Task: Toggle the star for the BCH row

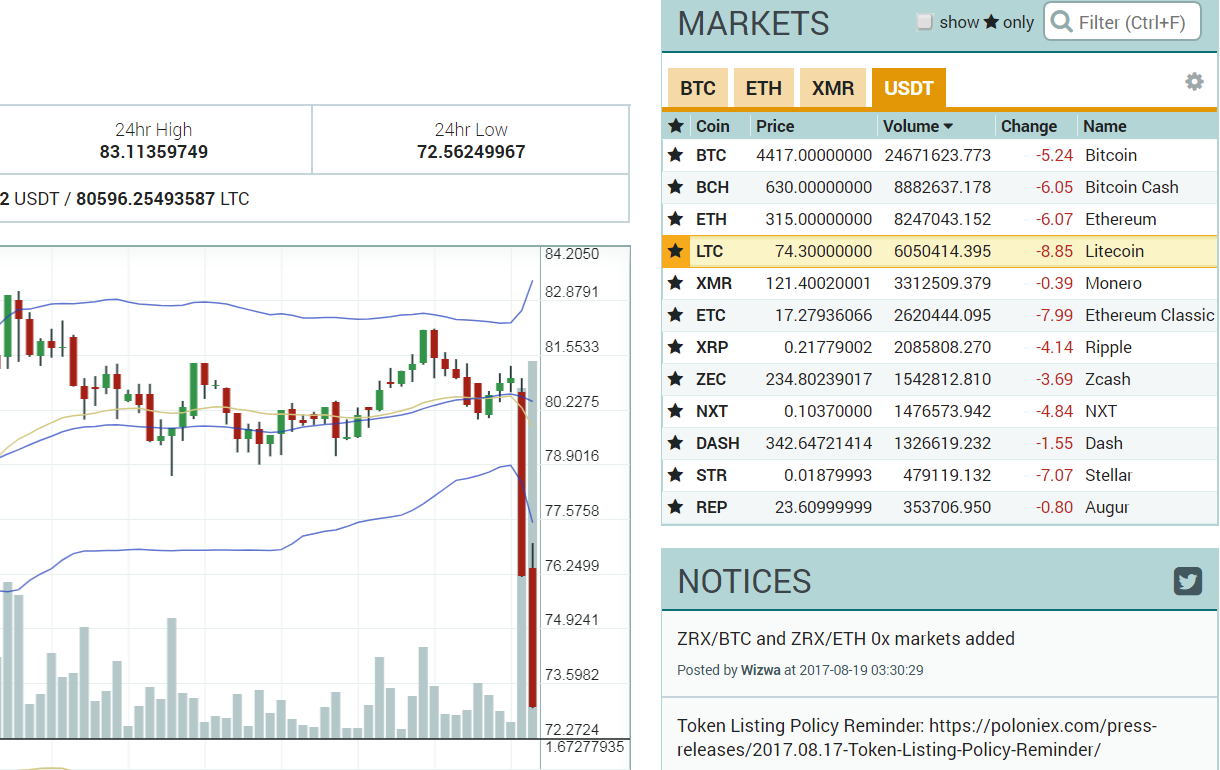Action: pos(676,187)
